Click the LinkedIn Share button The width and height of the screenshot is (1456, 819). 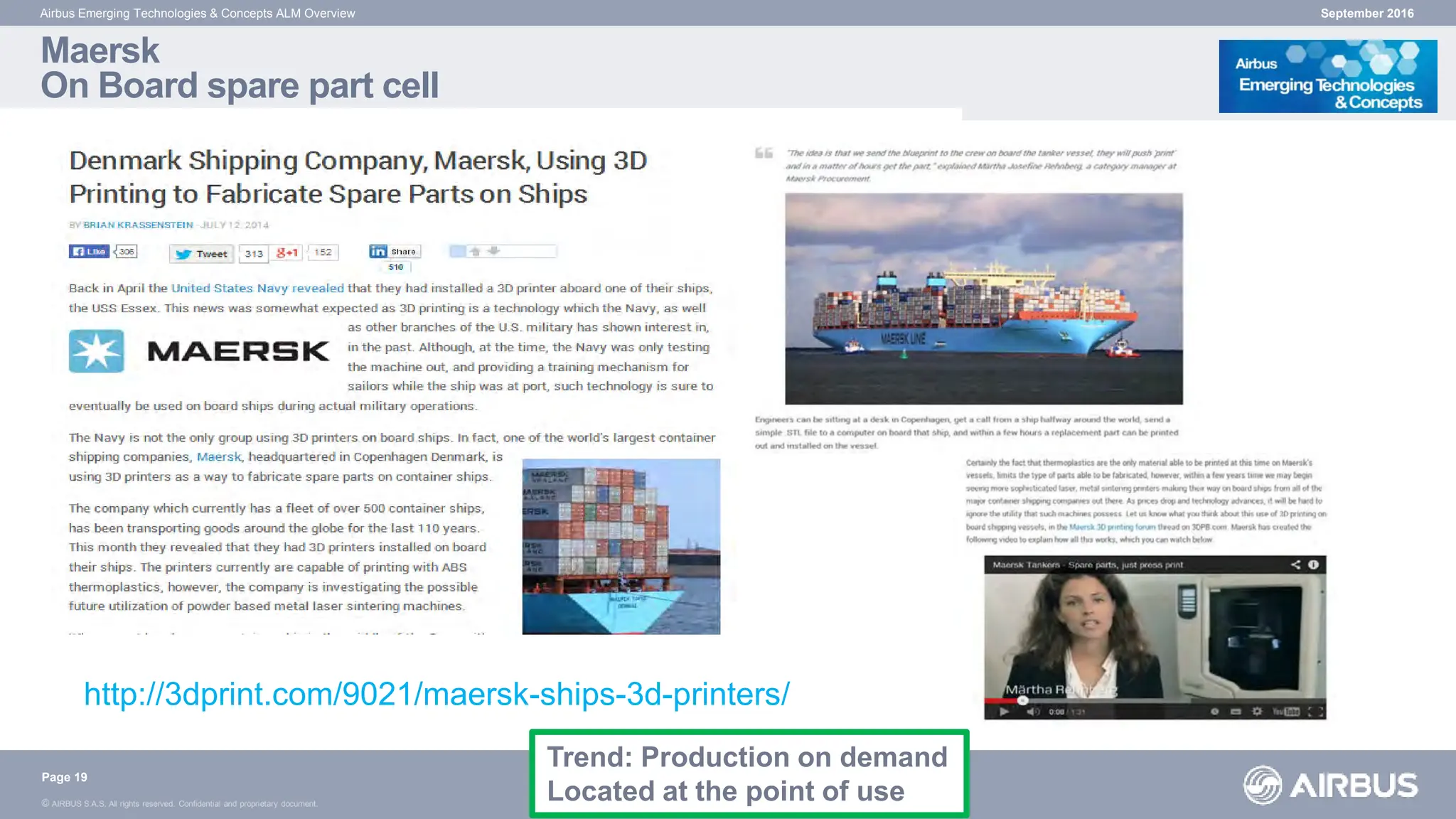coord(395,251)
